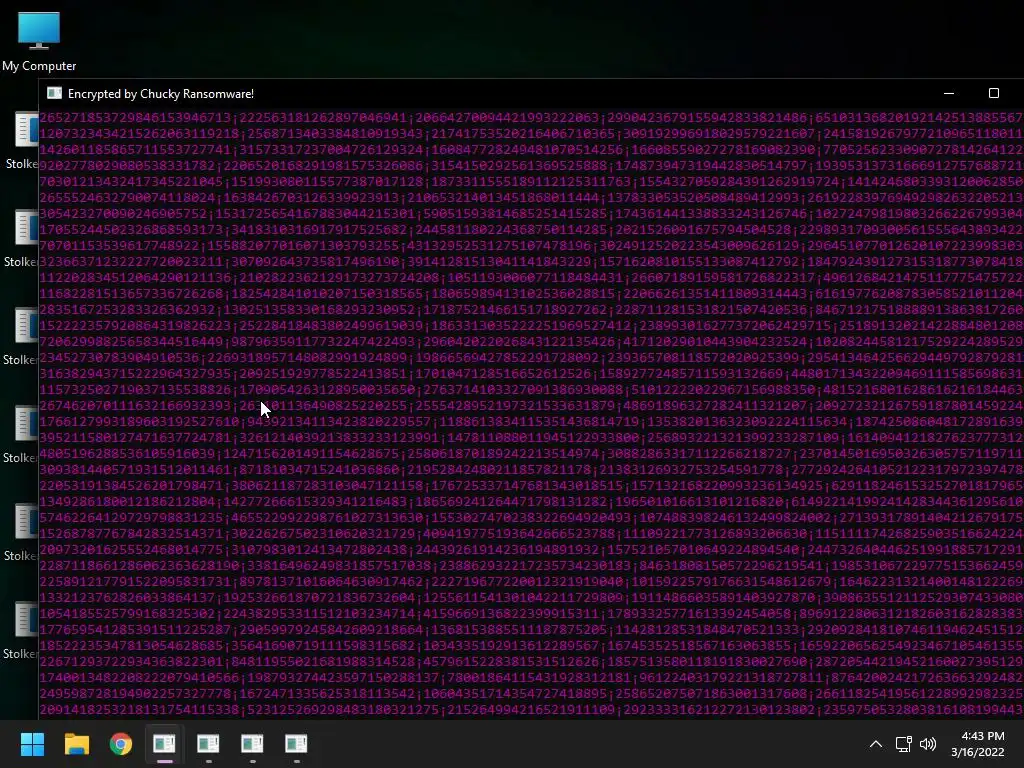Switch to the rightmost ransomware window taskbar icon
This screenshot has width=1024, height=768.
tap(296, 744)
